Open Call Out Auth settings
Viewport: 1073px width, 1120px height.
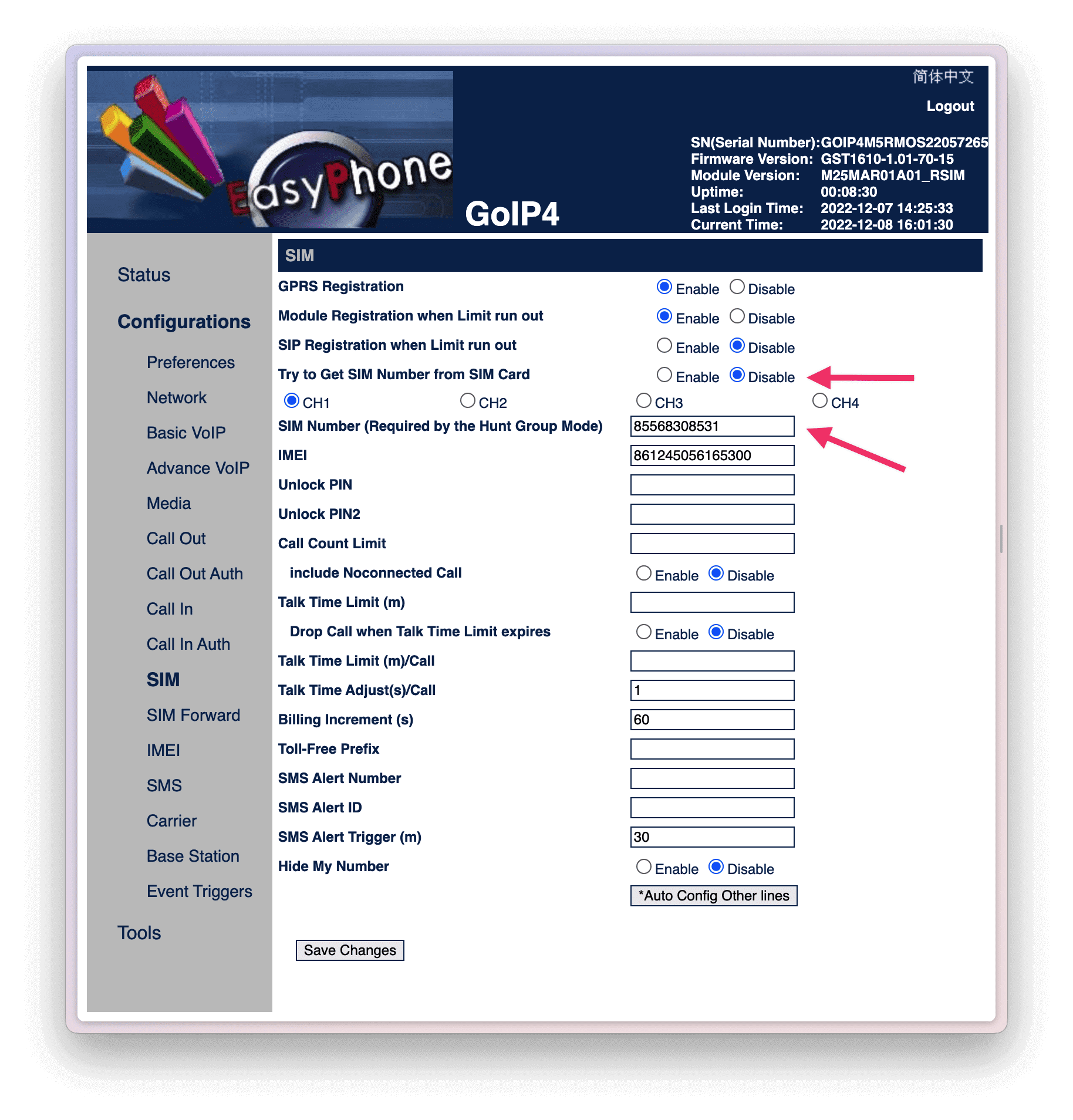point(195,574)
